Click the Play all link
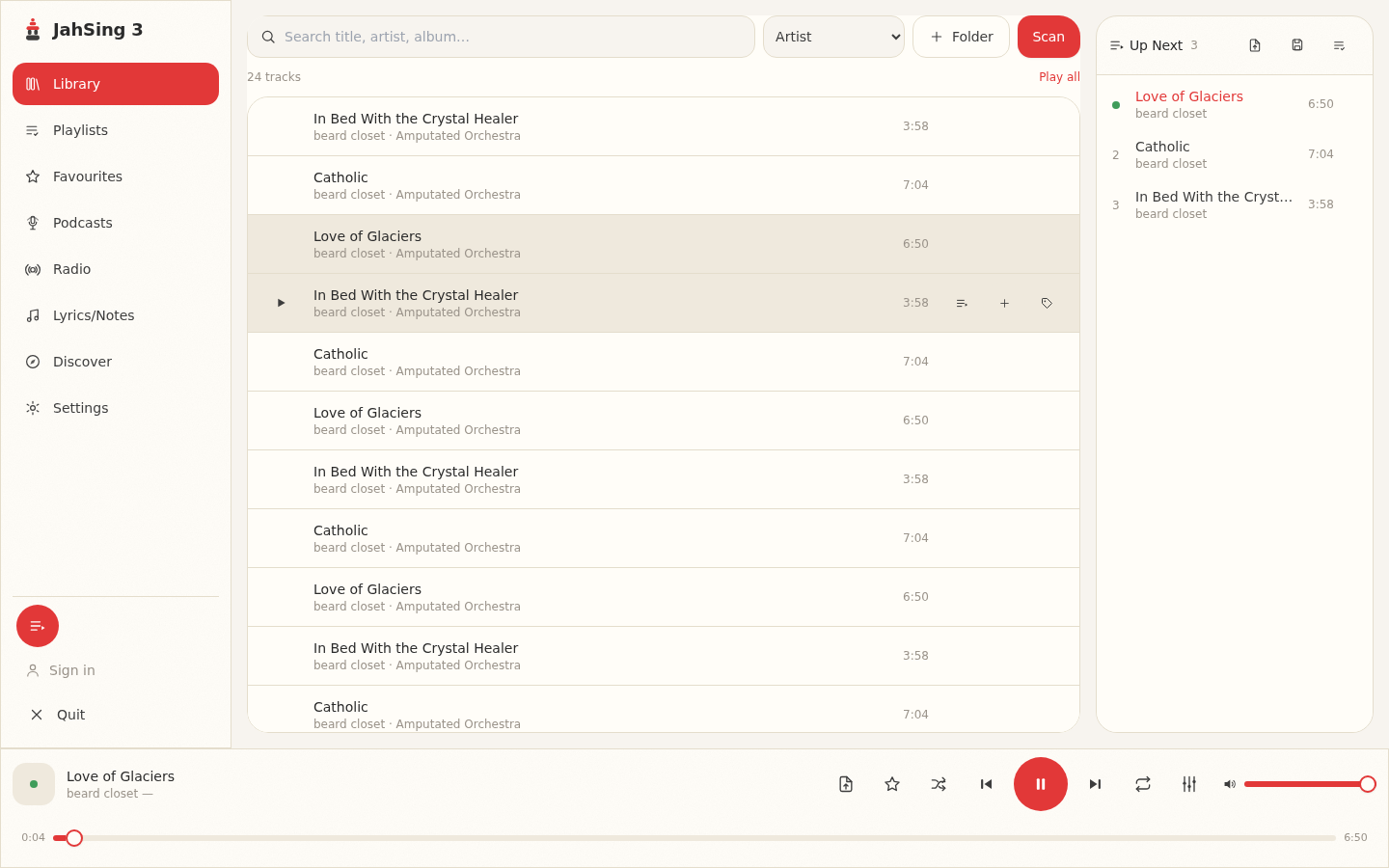Viewport: 1389px width, 868px height. (1059, 77)
